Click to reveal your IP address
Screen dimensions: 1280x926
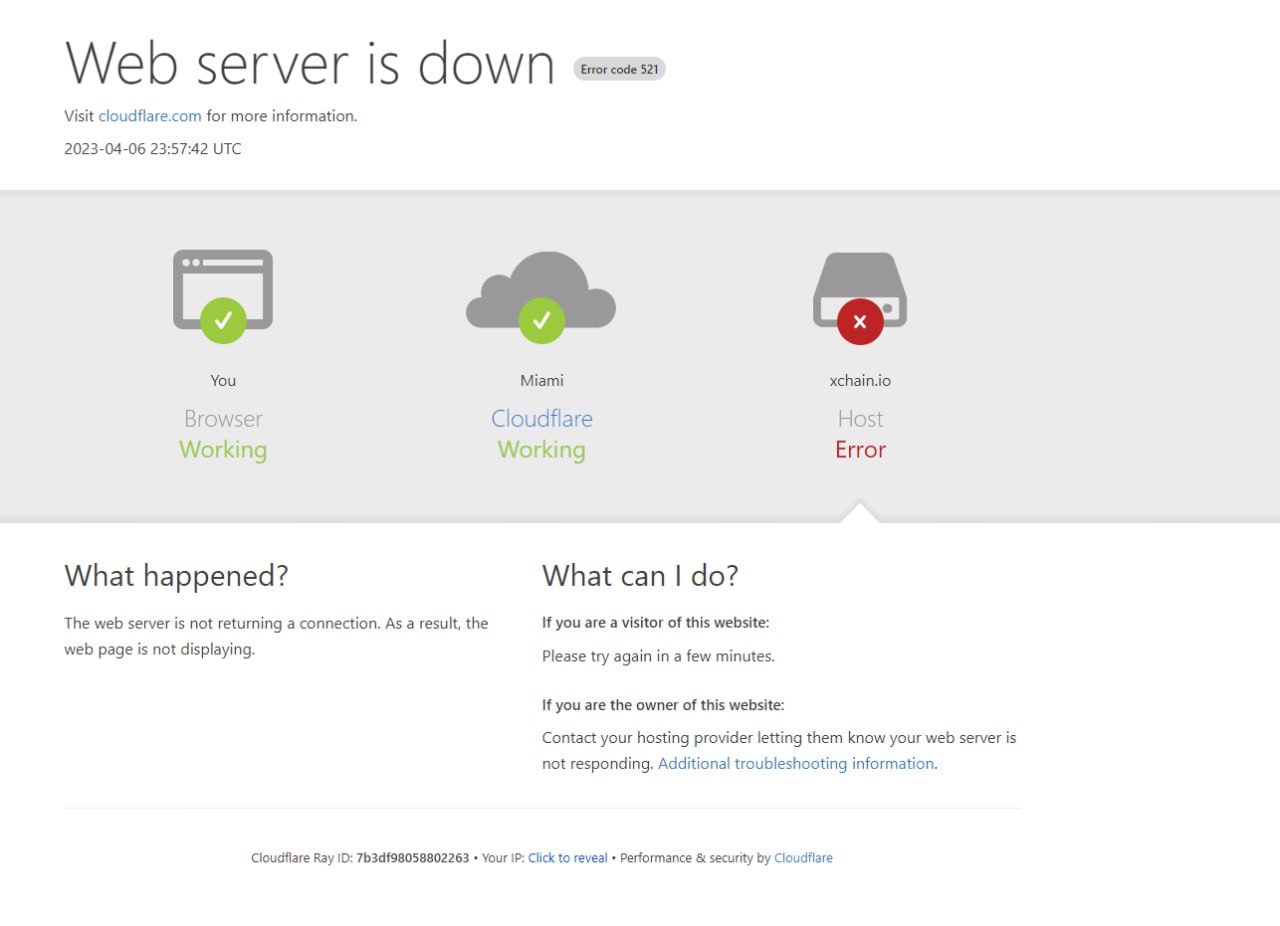pos(567,858)
